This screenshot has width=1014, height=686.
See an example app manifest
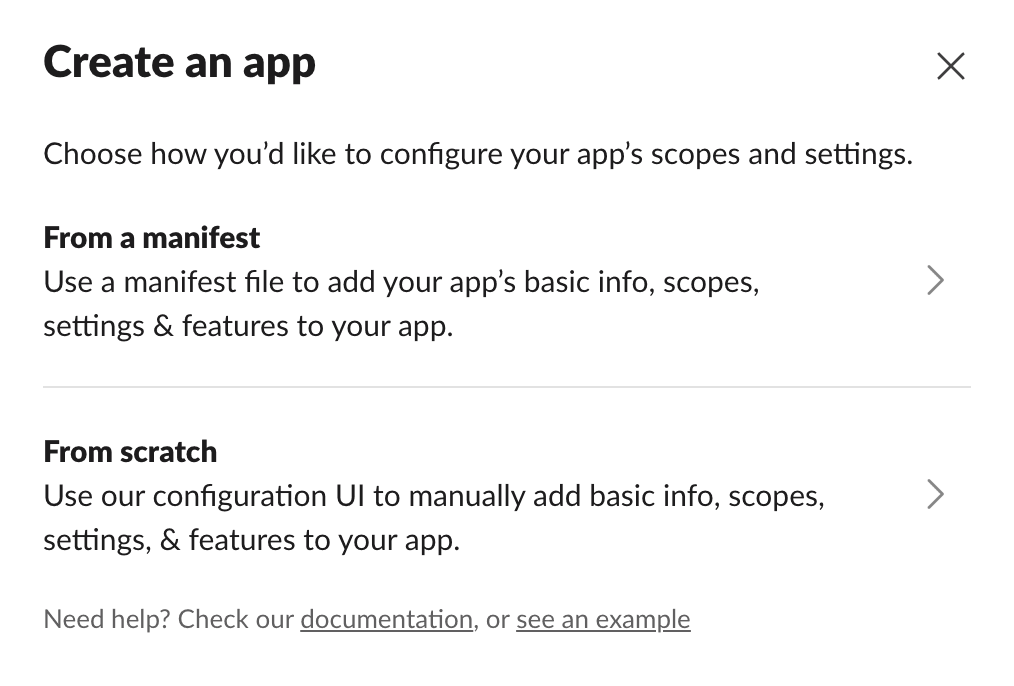pyautogui.click(x=602, y=619)
